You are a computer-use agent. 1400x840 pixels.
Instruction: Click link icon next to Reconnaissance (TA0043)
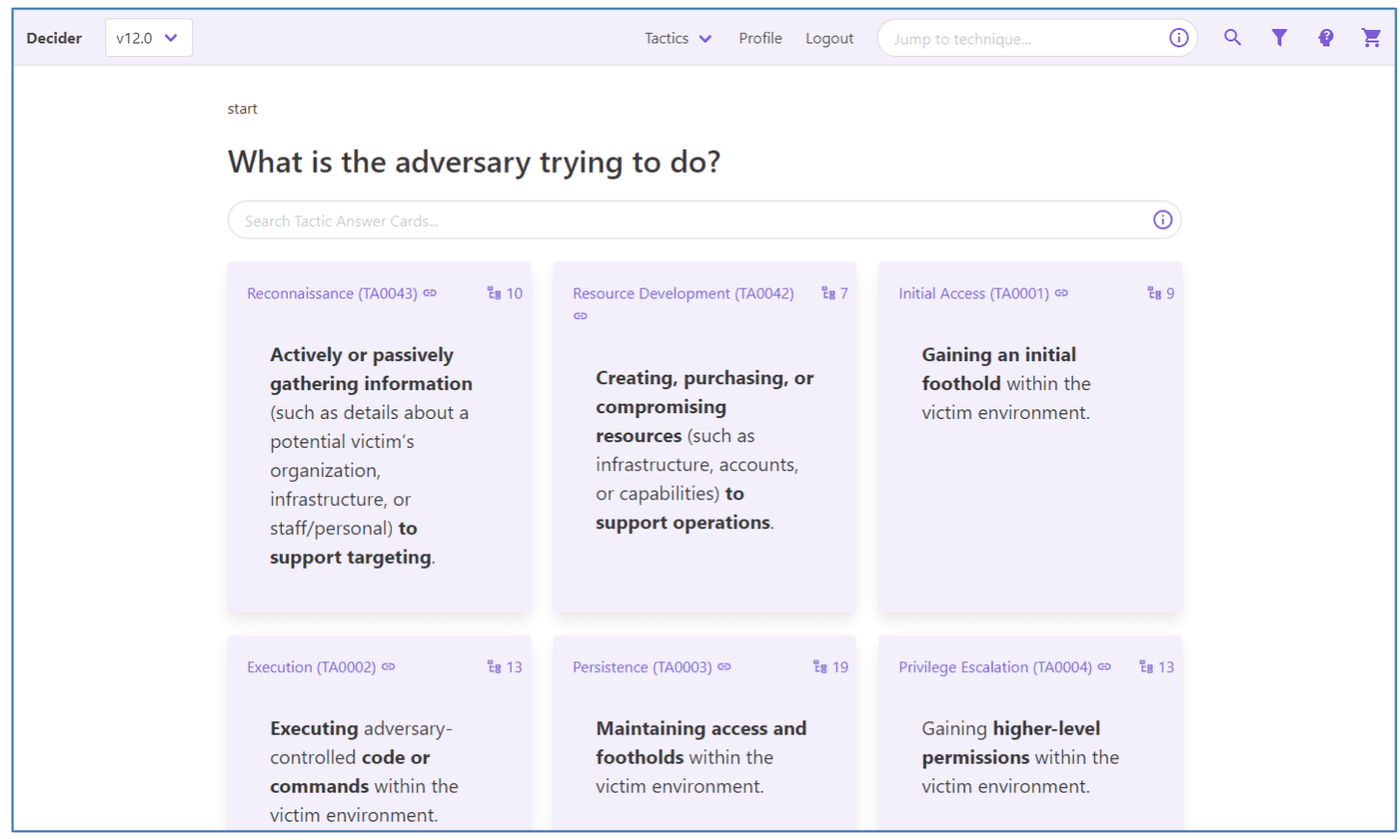click(x=430, y=294)
